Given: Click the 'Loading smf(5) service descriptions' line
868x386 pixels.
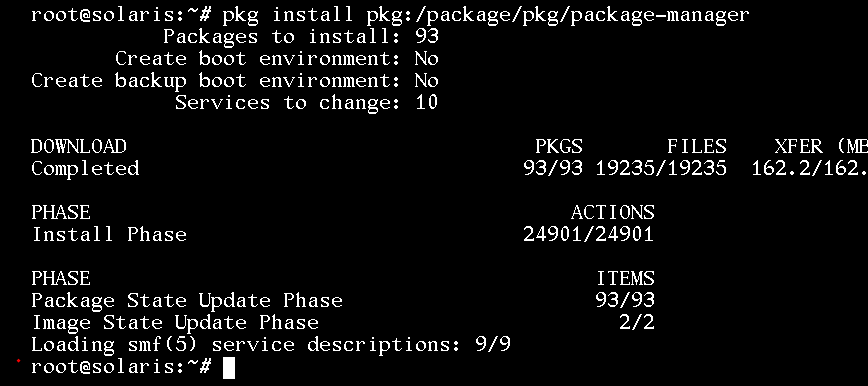Looking at the screenshot, I should [271, 344].
